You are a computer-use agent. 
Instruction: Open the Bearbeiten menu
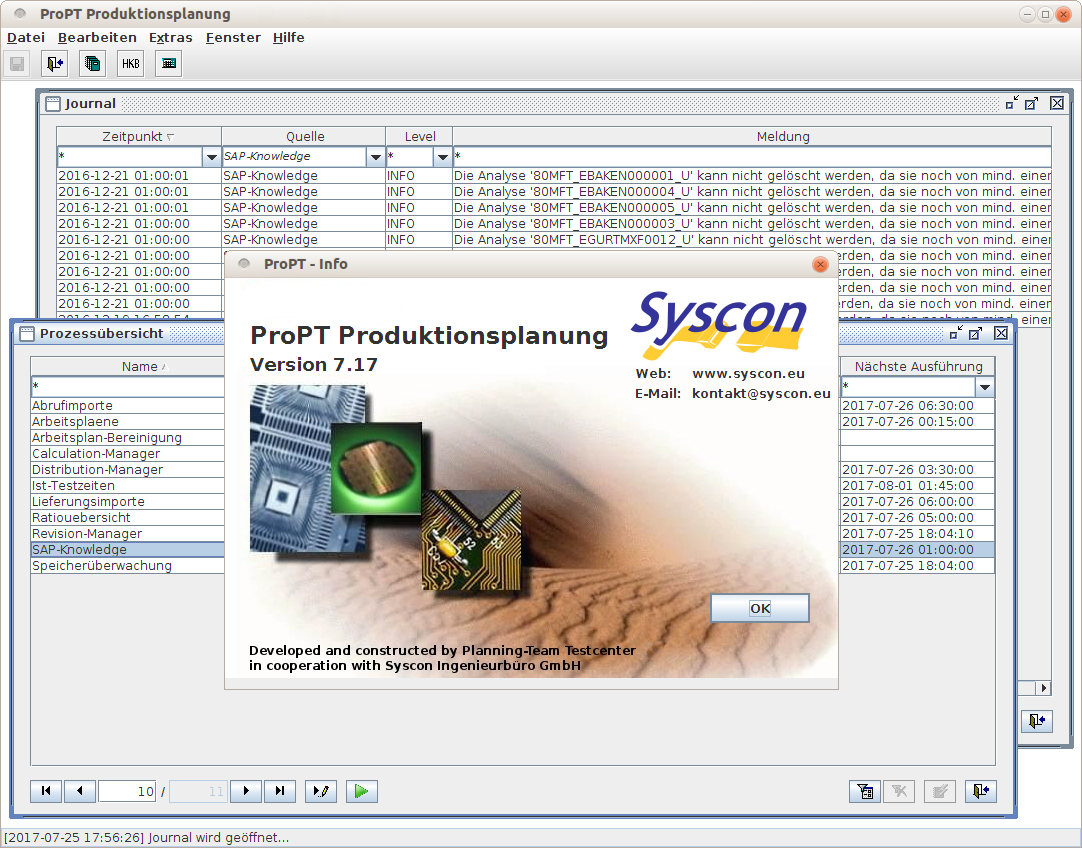point(97,38)
